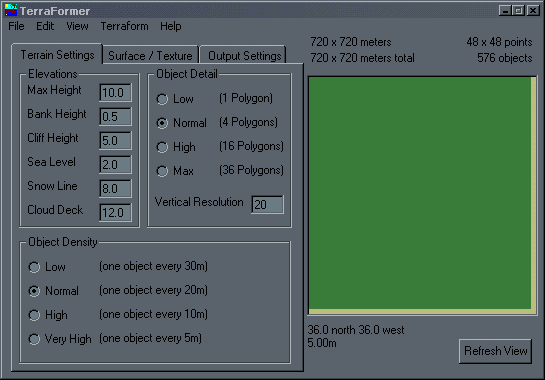Viewport: 545px width, 380px height.
Task: Click the Snow Line input field
Action: pyautogui.click(x=115, y=188)
